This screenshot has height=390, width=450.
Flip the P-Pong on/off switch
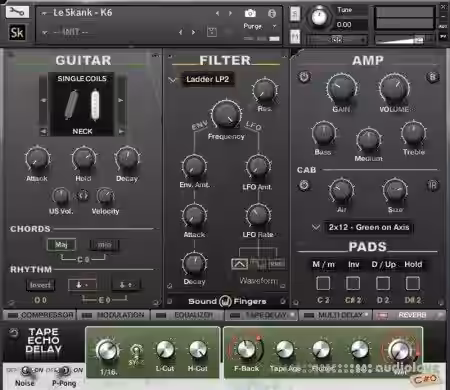(x=65, y=371)
